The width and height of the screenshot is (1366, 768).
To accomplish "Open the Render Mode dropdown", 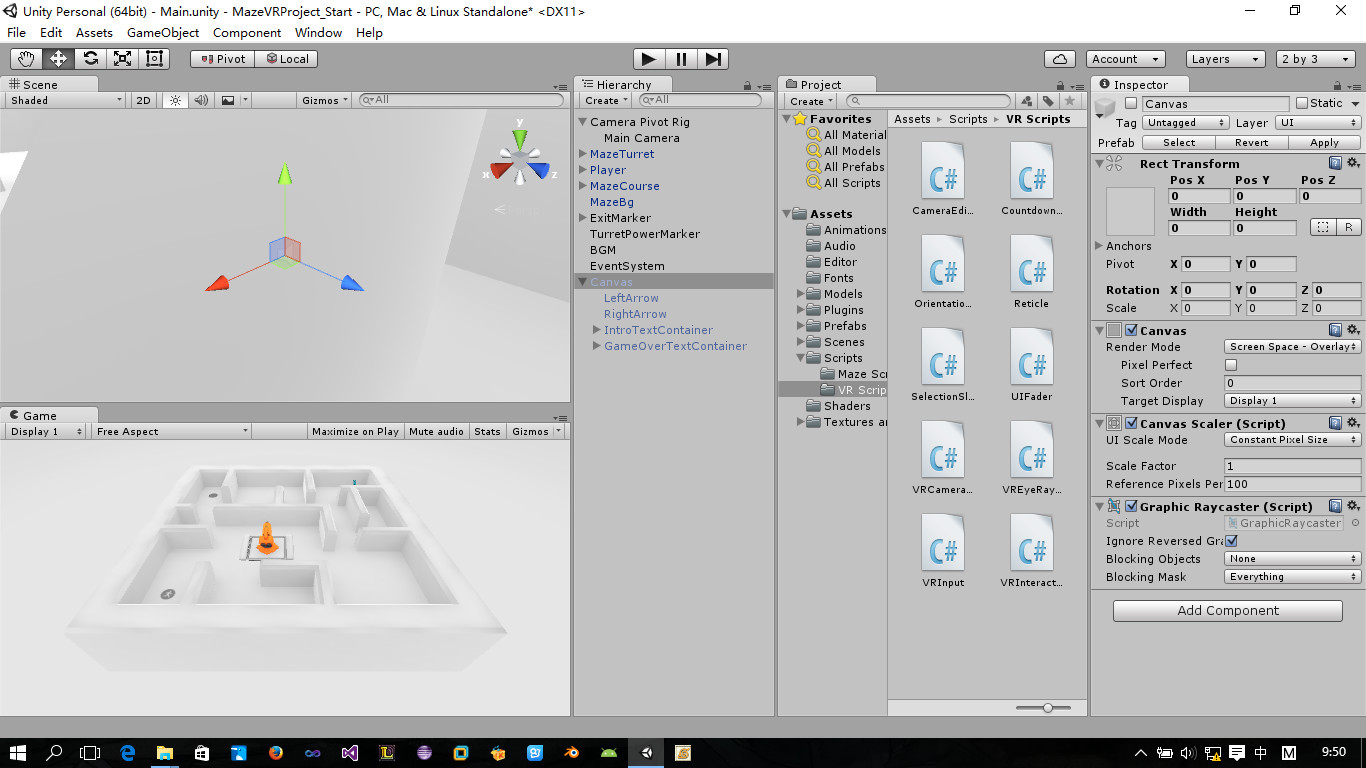I will [x=1293, y=347].
